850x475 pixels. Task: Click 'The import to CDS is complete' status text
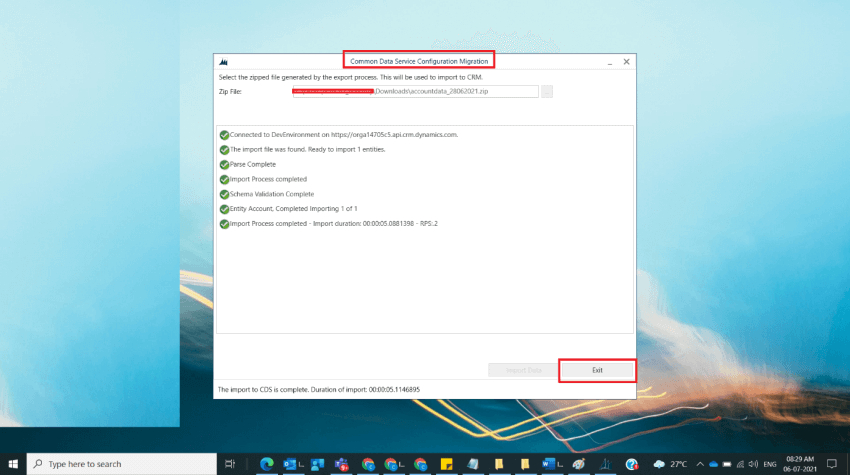[318, 389]
